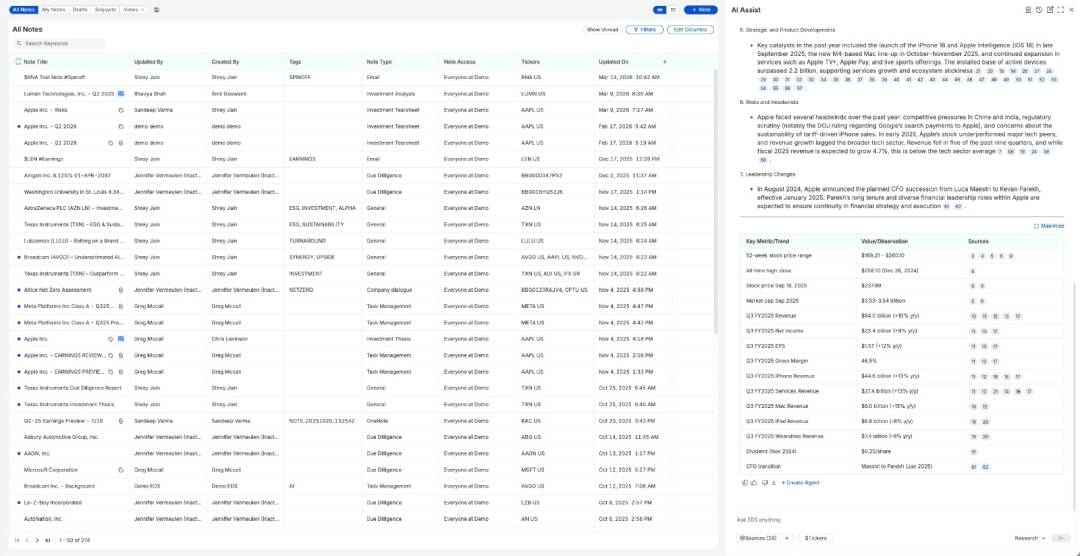Click the send arrow in AI Assist
1080x556 pixels.
1061,538
